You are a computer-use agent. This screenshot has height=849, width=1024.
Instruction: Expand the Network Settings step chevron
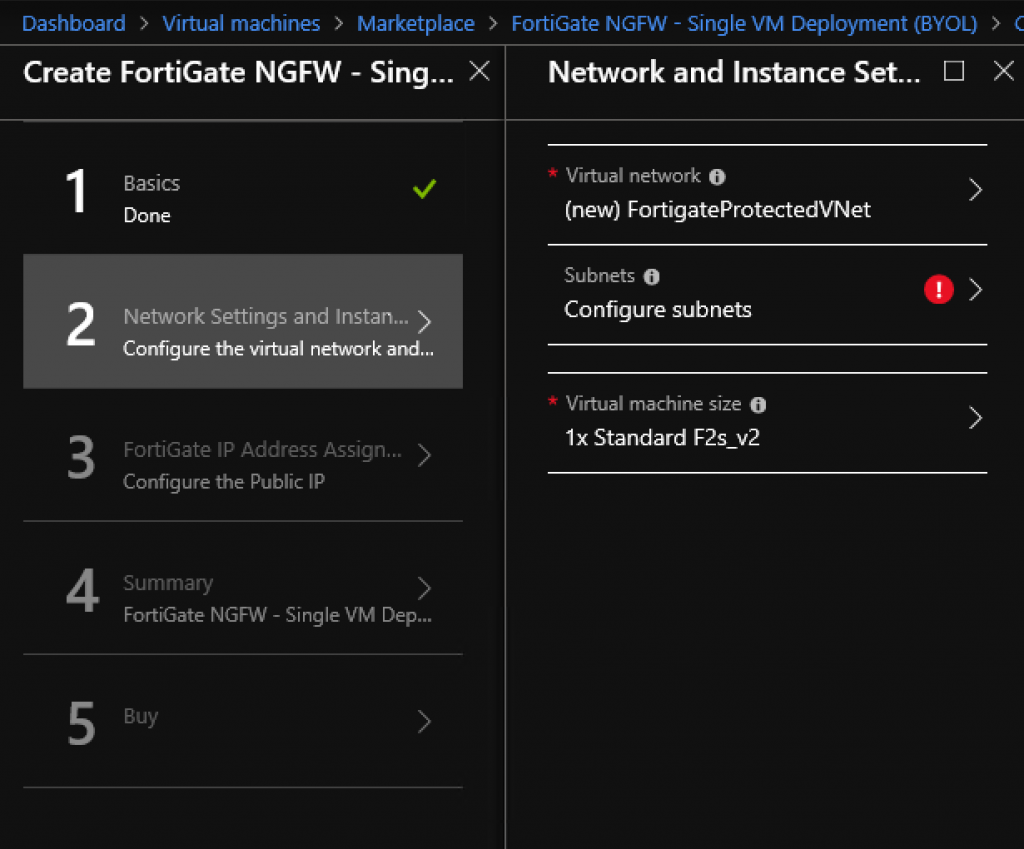click(x=424, y=321)
